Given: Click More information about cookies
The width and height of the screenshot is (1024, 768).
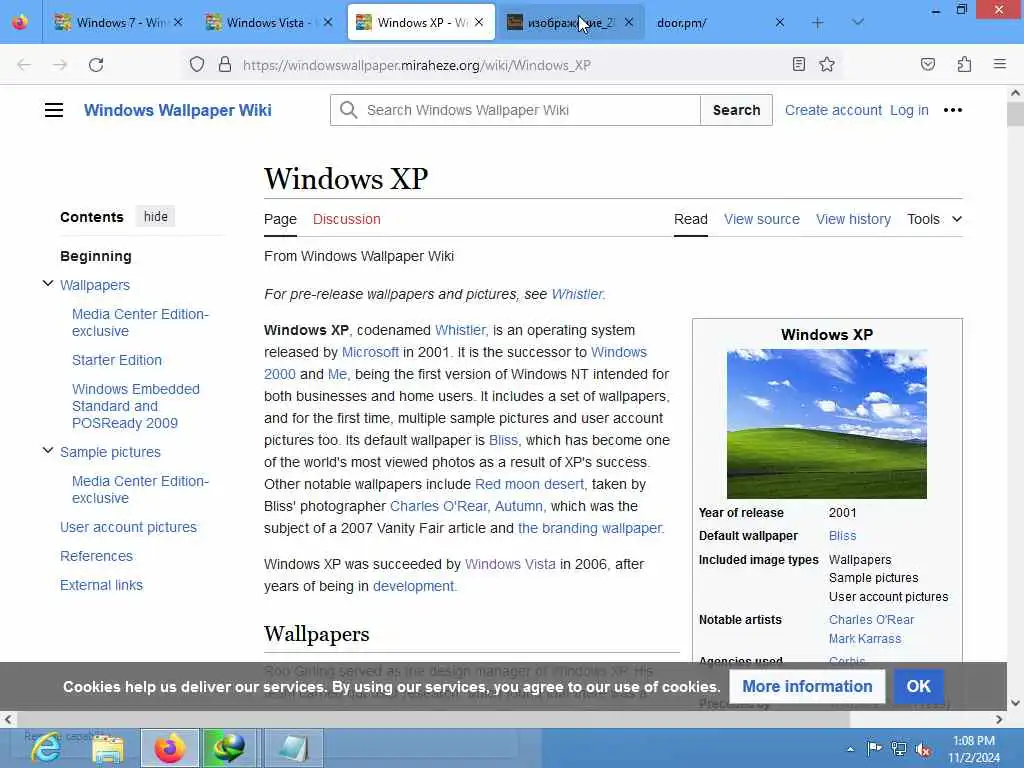Looking at the screenshot, I should tap(807, 686).
